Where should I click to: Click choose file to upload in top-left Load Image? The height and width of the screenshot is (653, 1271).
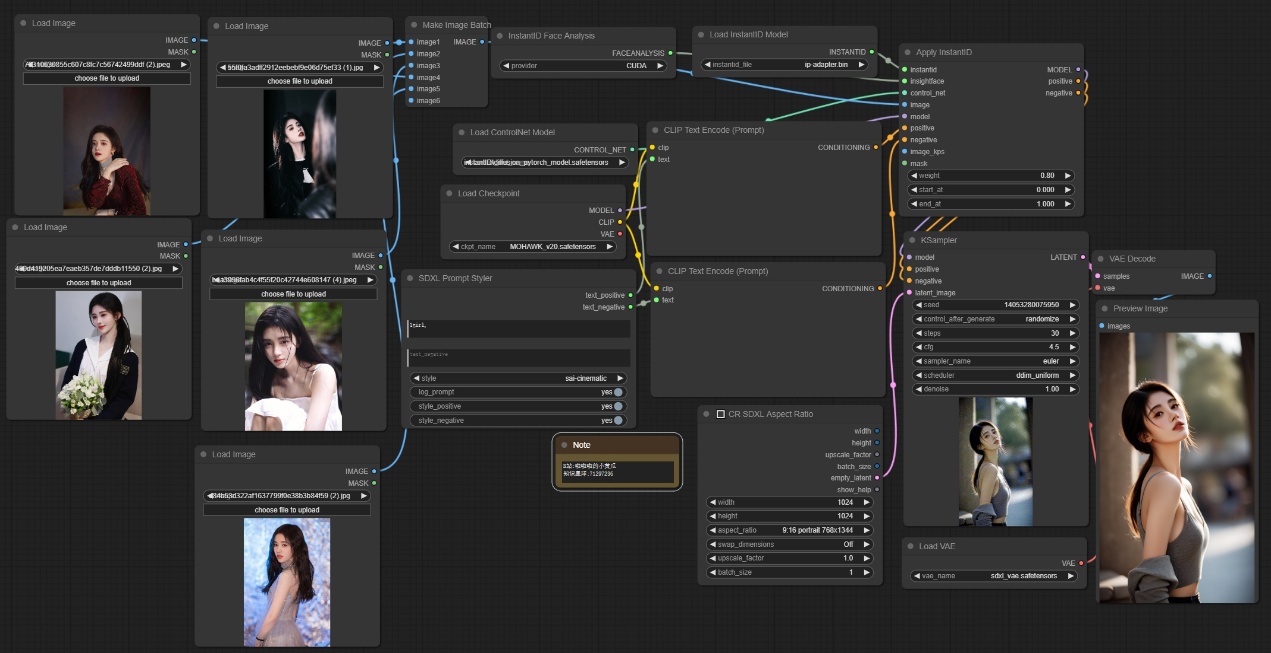pos(107,78)
